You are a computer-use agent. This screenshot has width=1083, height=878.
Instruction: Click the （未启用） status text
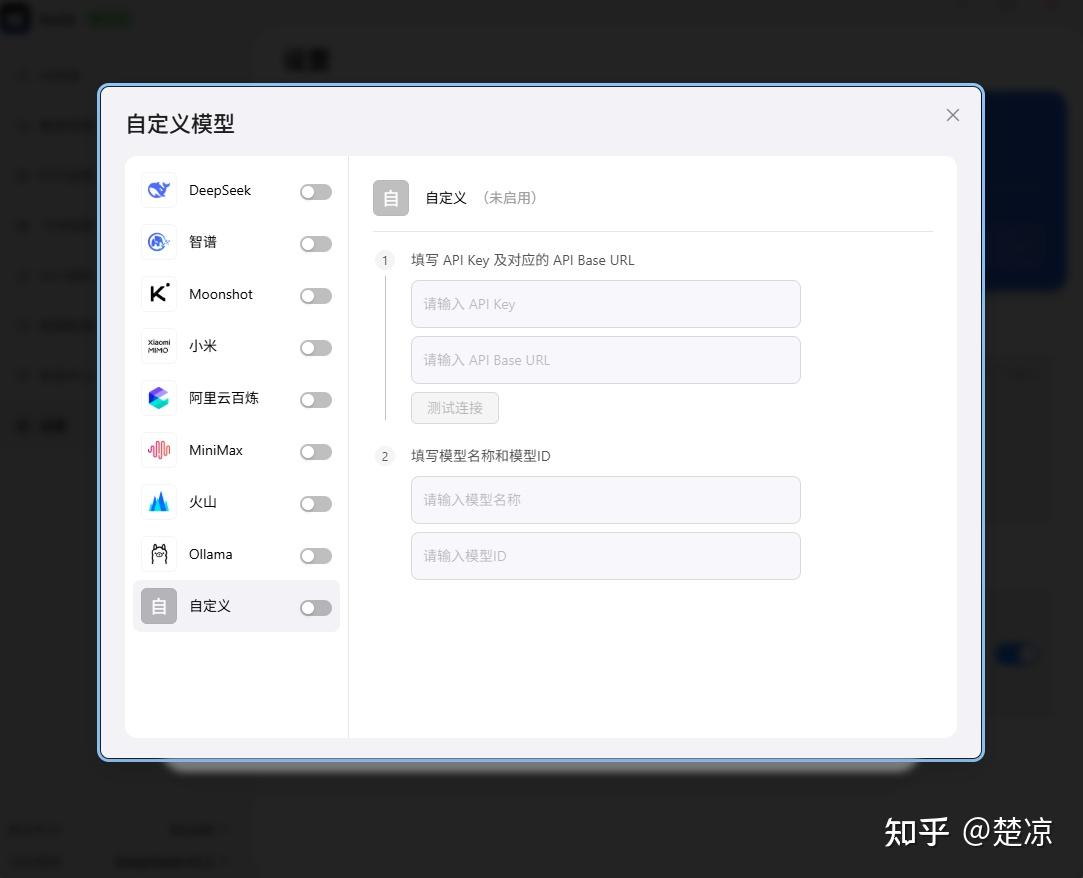[510, 198]
